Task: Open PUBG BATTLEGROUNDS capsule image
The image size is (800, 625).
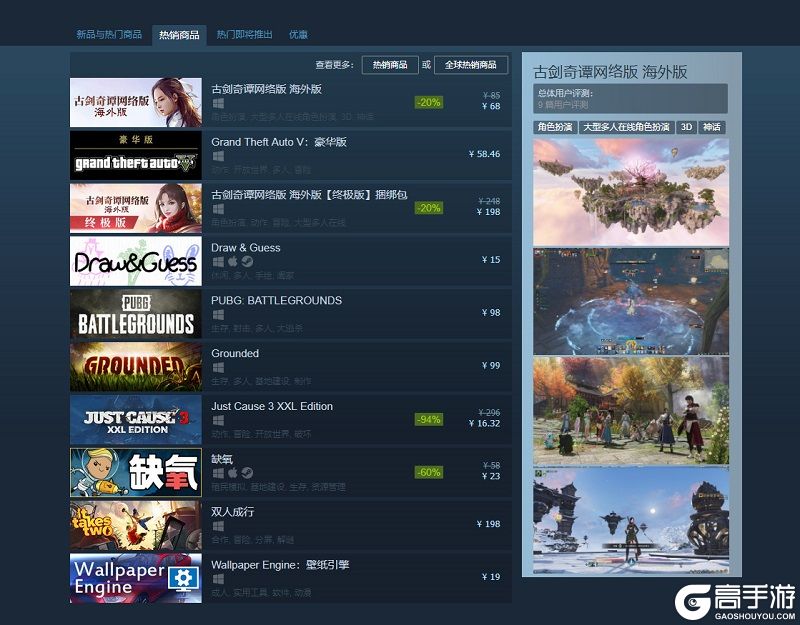Action: click(136, 314)
